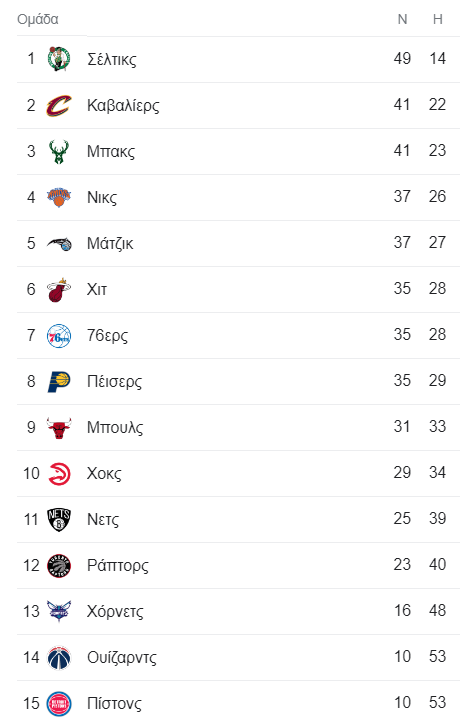Select the Cleveland Cavaliers logo
This screenshot has width=460, height=728.
[x=59, y=105]
